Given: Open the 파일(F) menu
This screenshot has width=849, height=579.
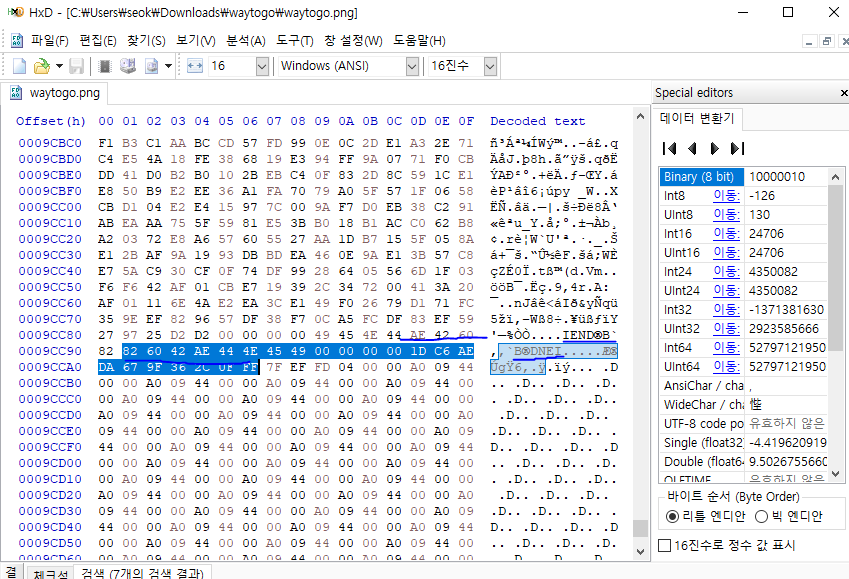Looking at the screenshot, I should point(50,41).
